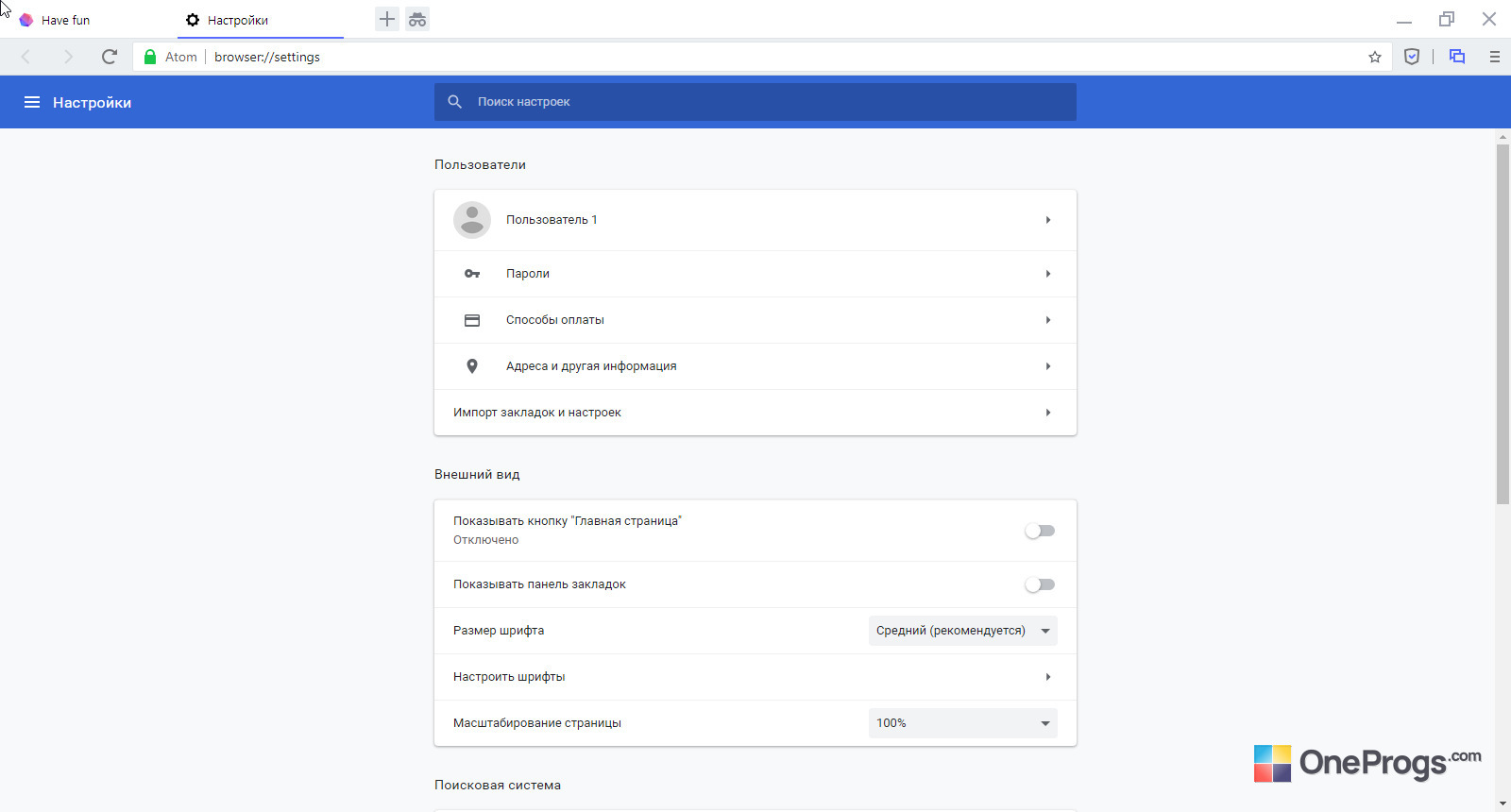Click the key icon beside Пароли

point(472,274)
